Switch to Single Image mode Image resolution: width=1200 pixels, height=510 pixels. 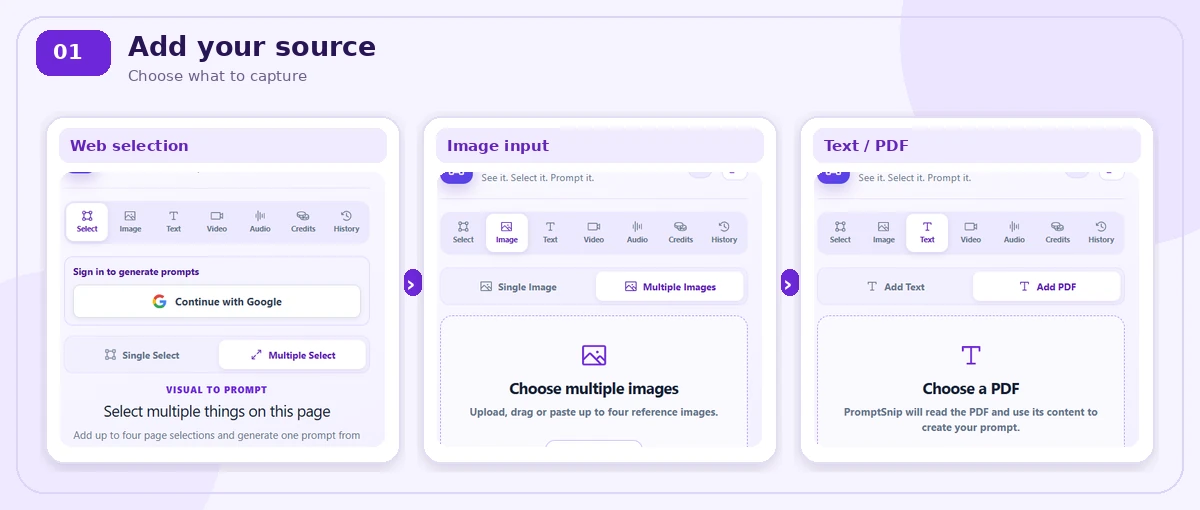[x=518, y=287]
